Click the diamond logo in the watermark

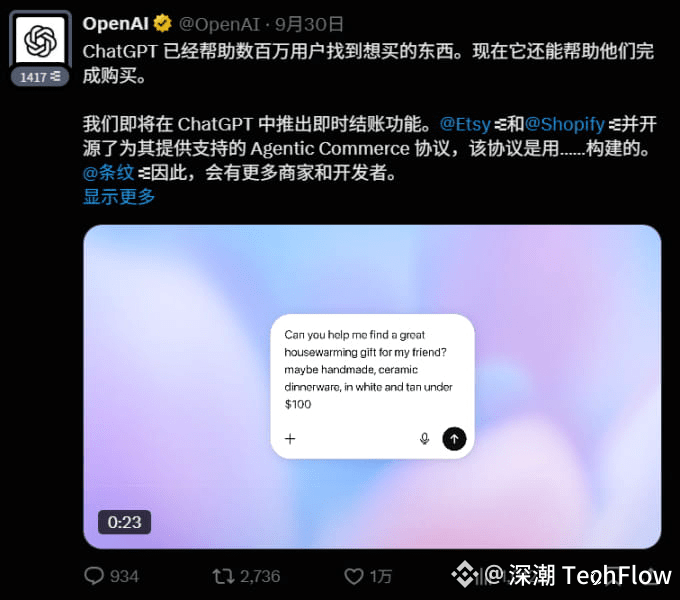(465, 574)
